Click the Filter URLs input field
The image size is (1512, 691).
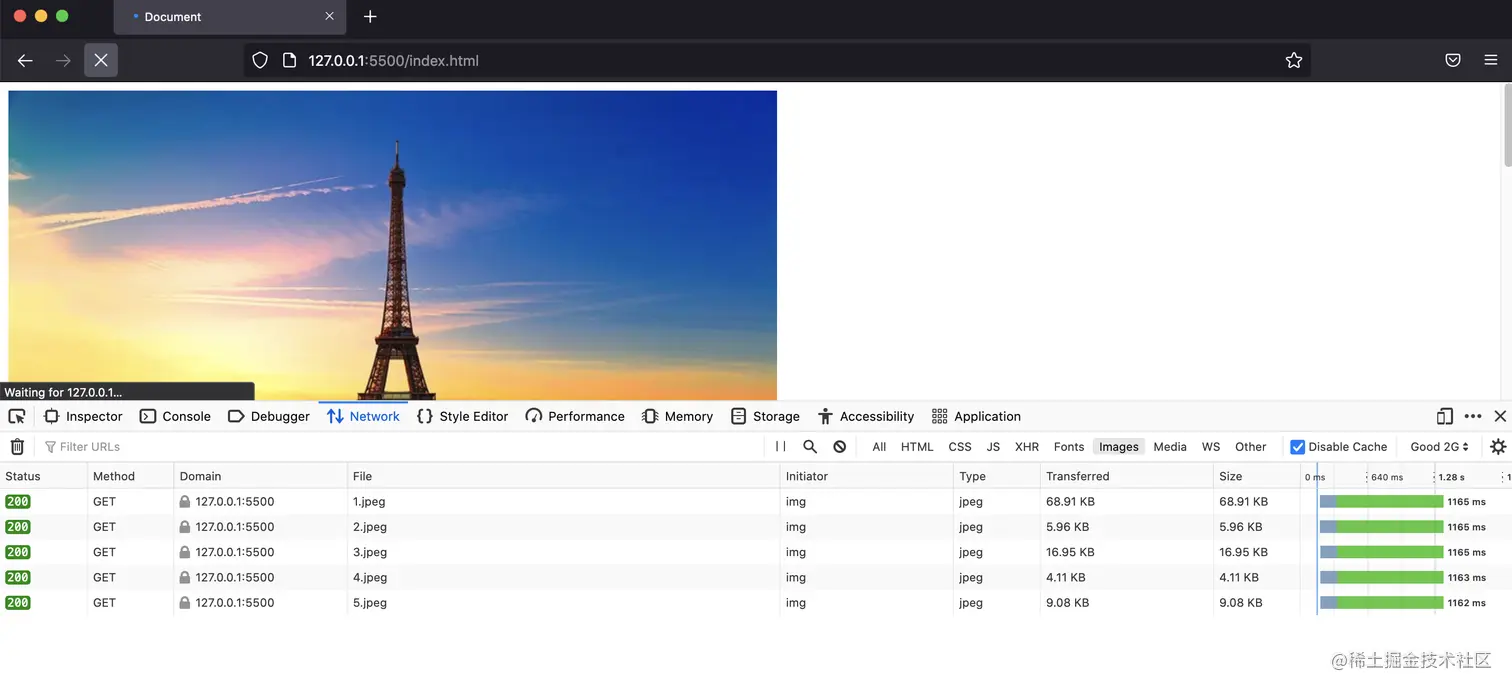pyautogui.click(x=400, y=447)
